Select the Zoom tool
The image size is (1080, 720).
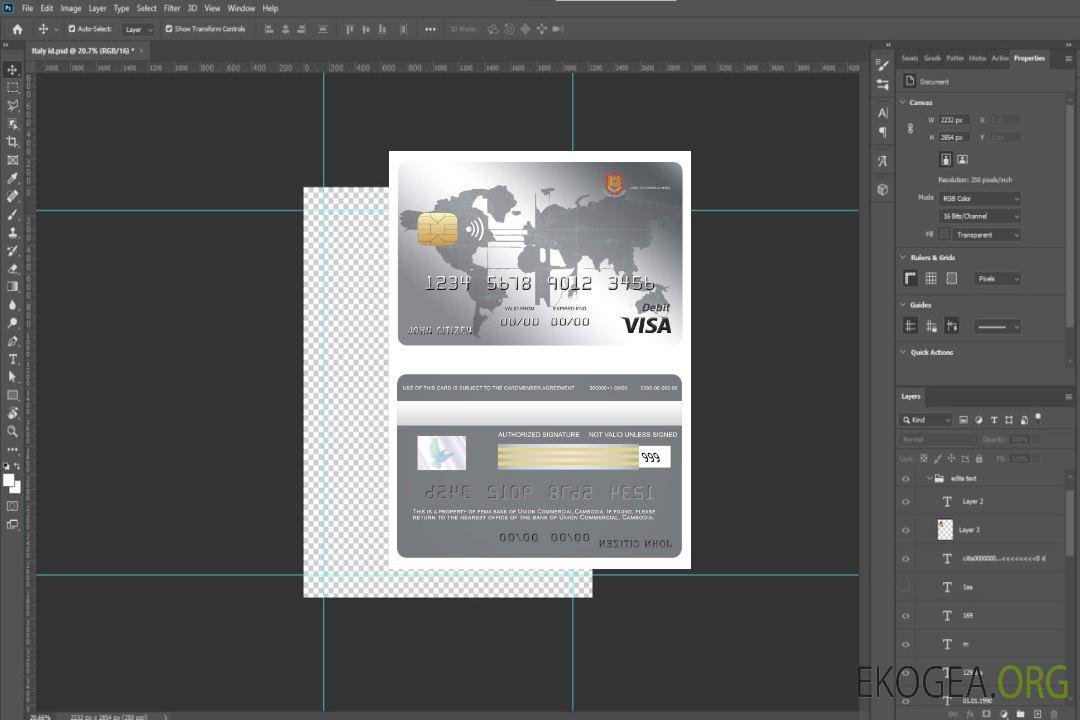(x=12, y=431)
